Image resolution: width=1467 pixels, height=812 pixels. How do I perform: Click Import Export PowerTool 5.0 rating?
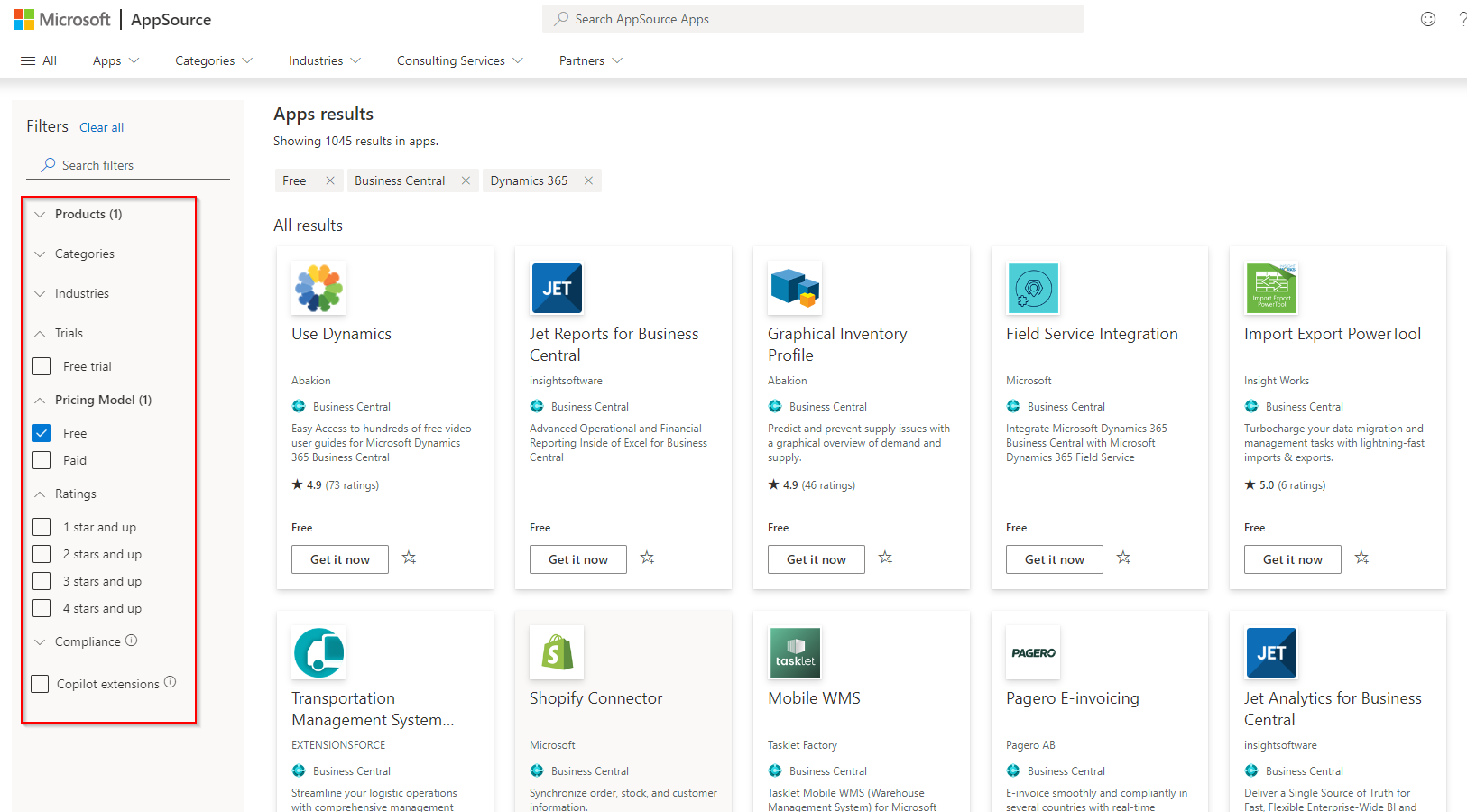pos(1285,485)
